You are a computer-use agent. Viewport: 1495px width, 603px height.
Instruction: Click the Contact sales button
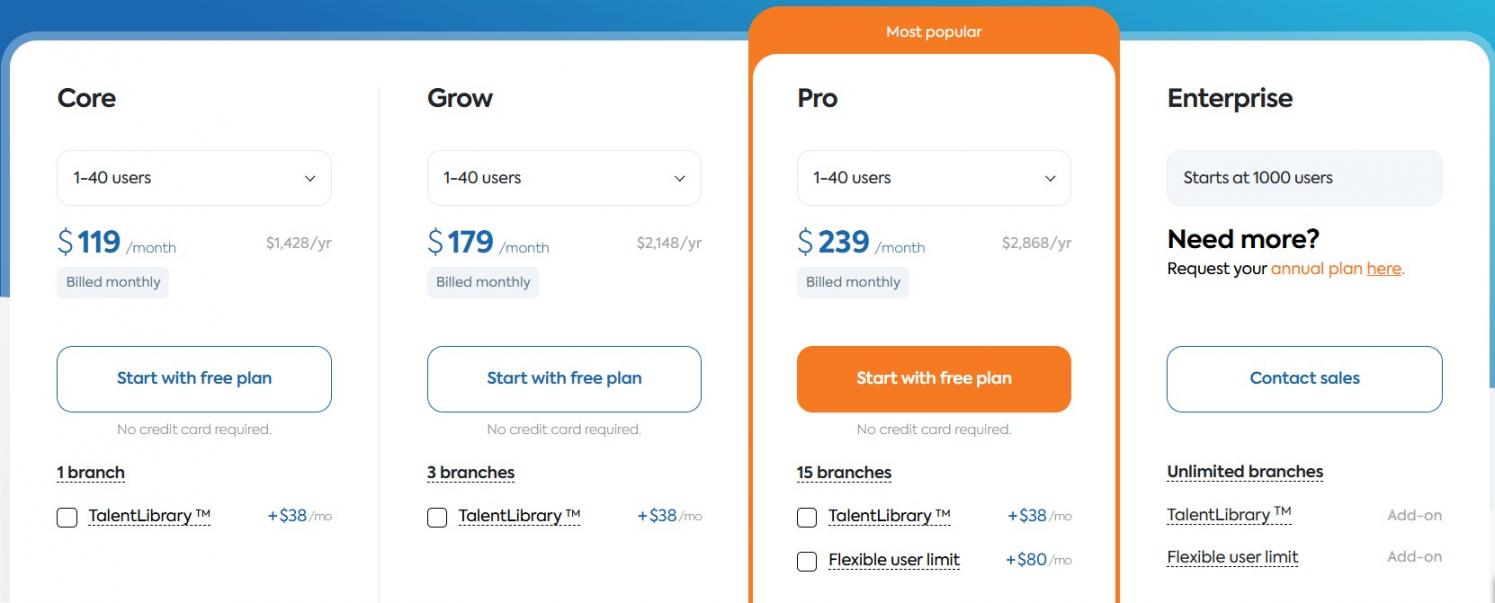pyautogui.click(x=1305, y=379)
